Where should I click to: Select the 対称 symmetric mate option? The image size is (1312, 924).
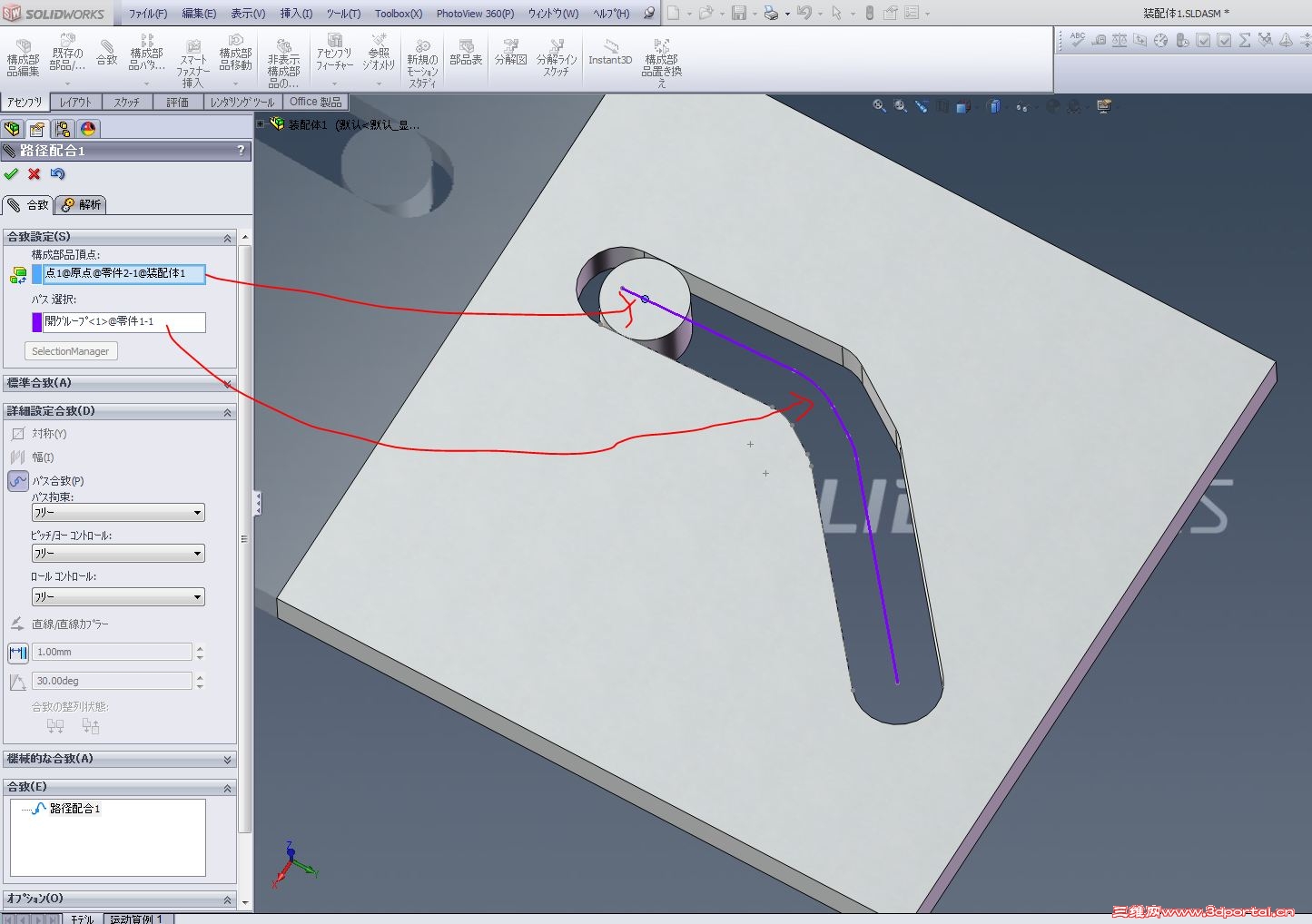[x=40, y=434]
